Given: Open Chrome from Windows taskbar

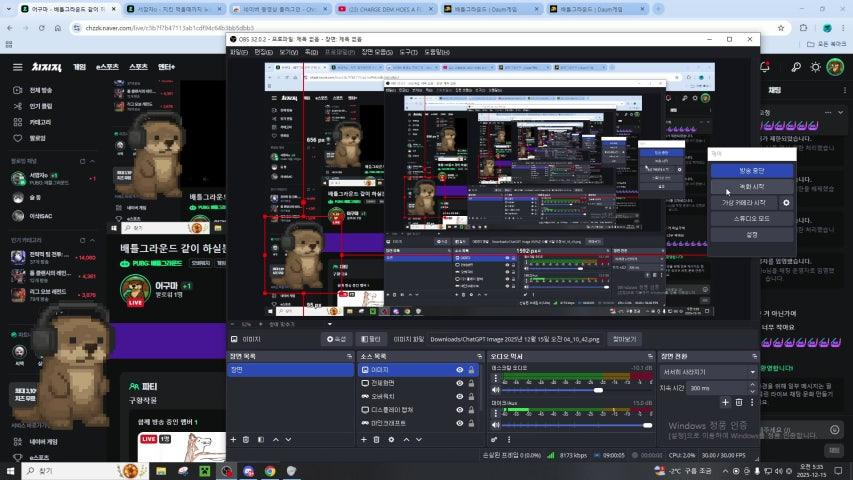Looking at the screenshot, I should (x=270, y=471).
